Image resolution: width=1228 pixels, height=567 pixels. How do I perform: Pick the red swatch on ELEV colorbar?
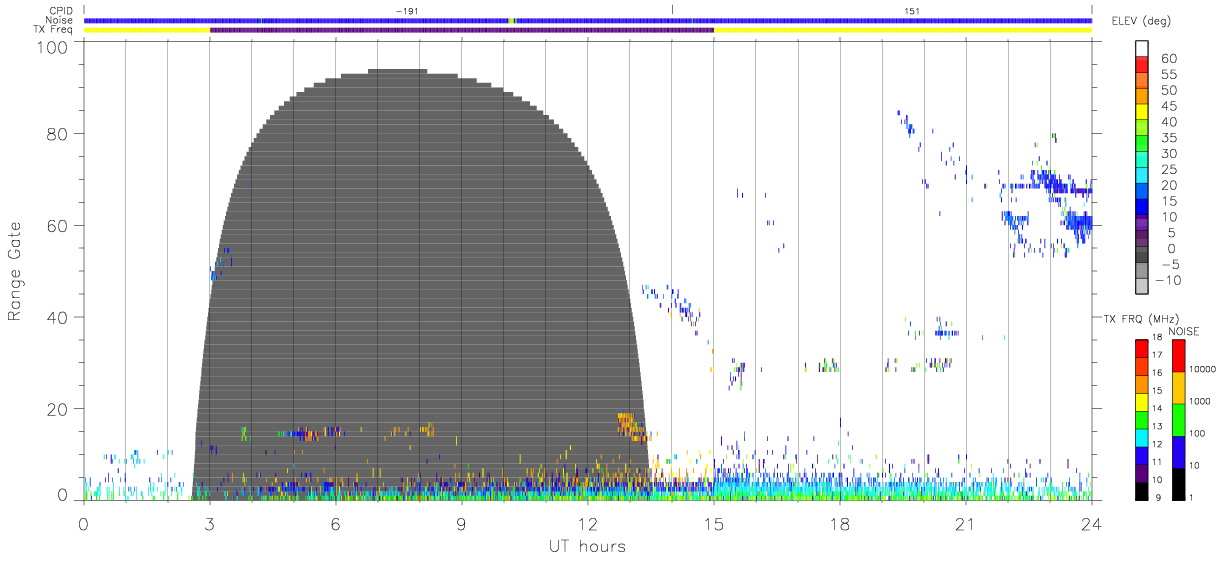click(x=1141, y=64)
